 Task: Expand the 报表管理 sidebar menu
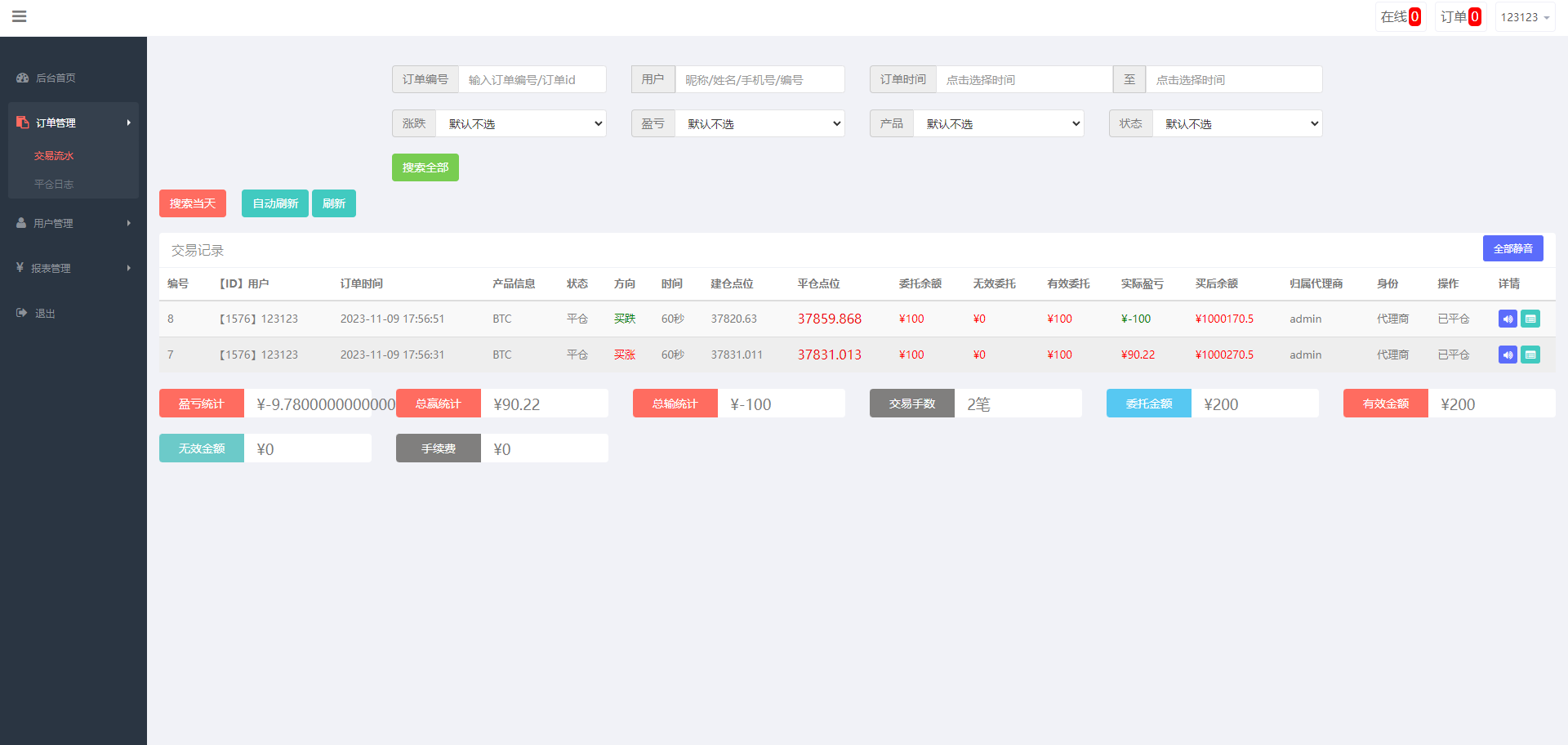coord(73,268)
